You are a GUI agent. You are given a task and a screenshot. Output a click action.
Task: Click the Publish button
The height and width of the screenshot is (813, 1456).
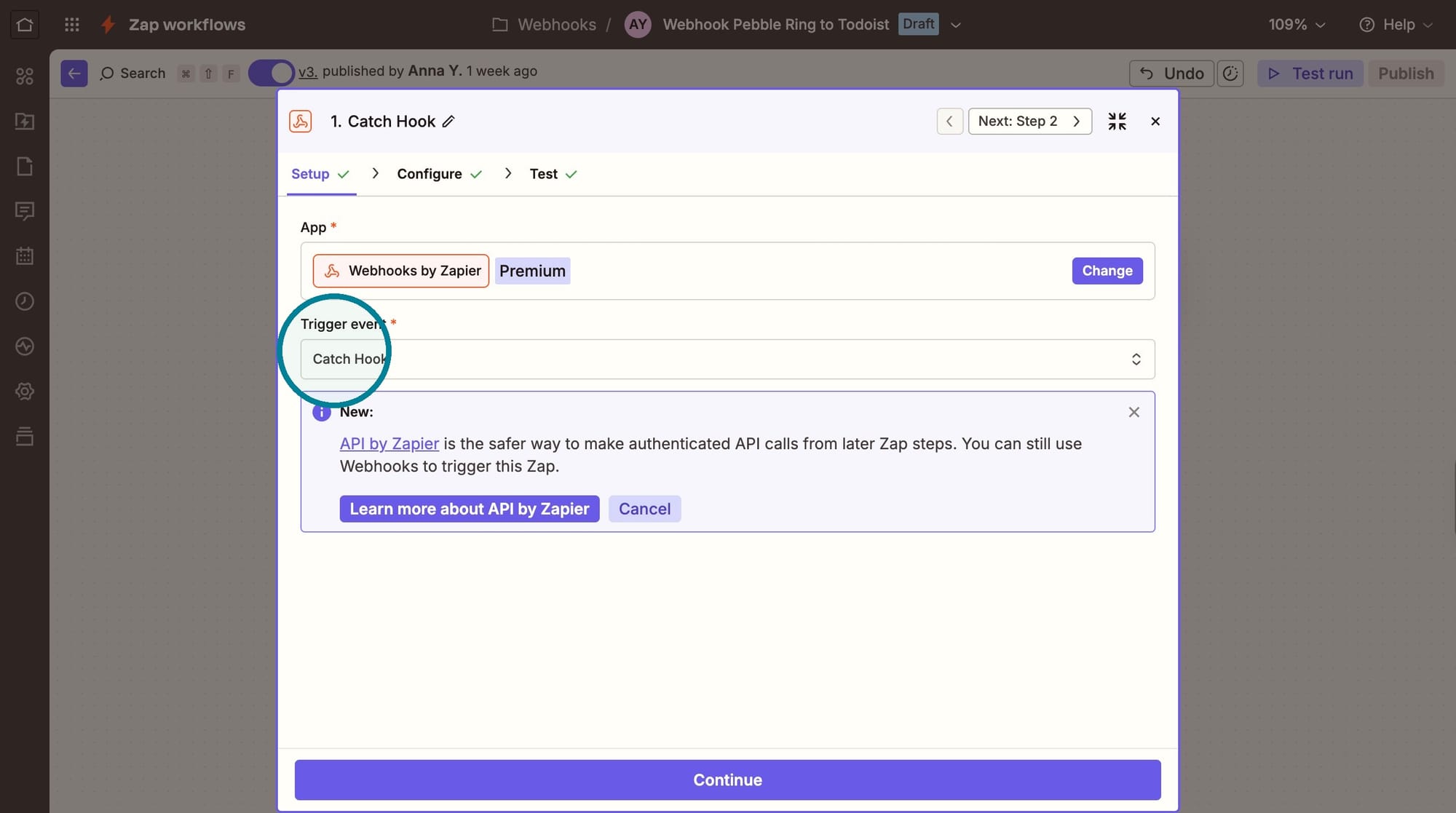(x=1406, y=74)
